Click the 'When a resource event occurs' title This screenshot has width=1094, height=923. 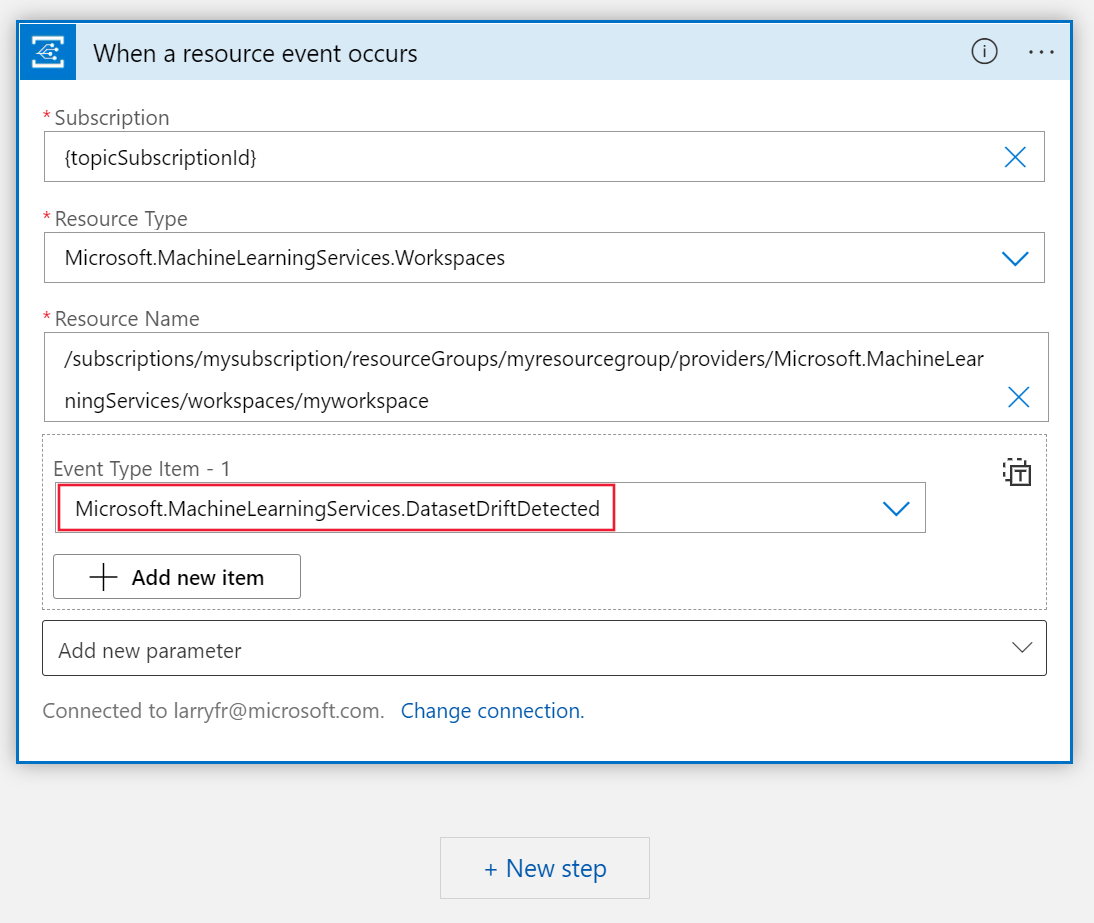click(x=256, y=53)
